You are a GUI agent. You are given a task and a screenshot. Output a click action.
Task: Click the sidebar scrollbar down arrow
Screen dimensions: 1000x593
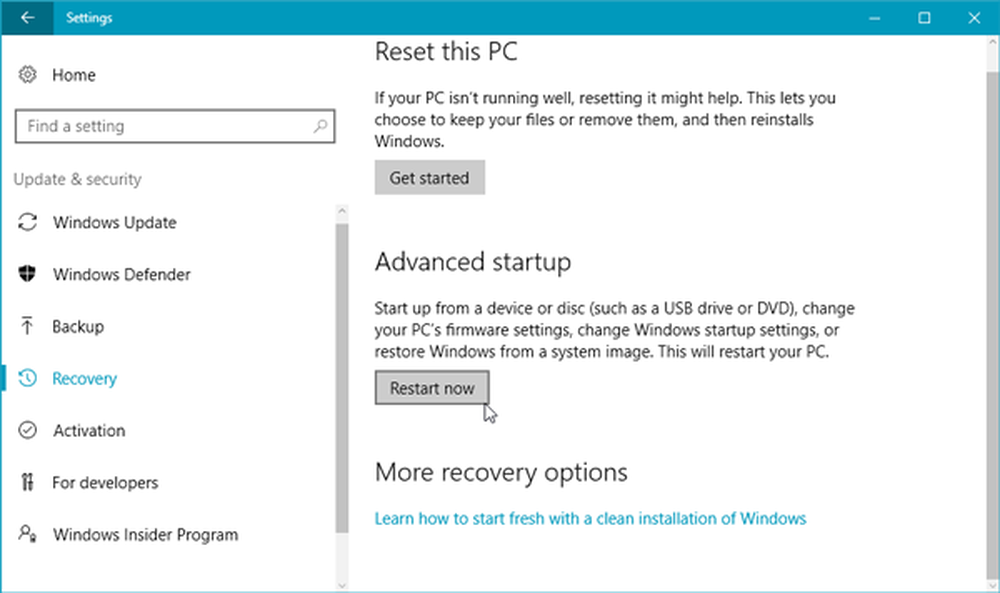point(342,585)
